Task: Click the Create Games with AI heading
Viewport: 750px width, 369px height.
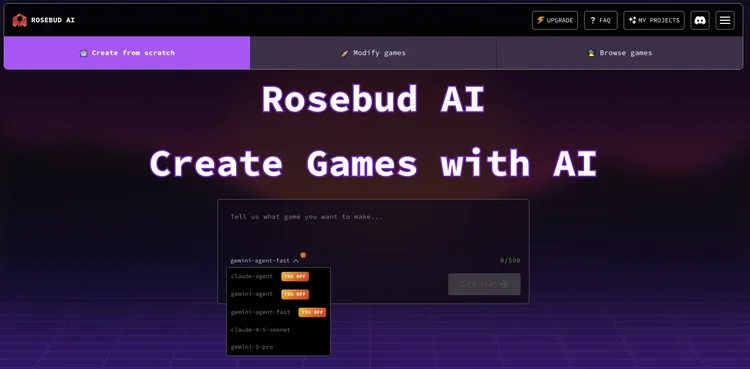Action: [x=374, y=163]
